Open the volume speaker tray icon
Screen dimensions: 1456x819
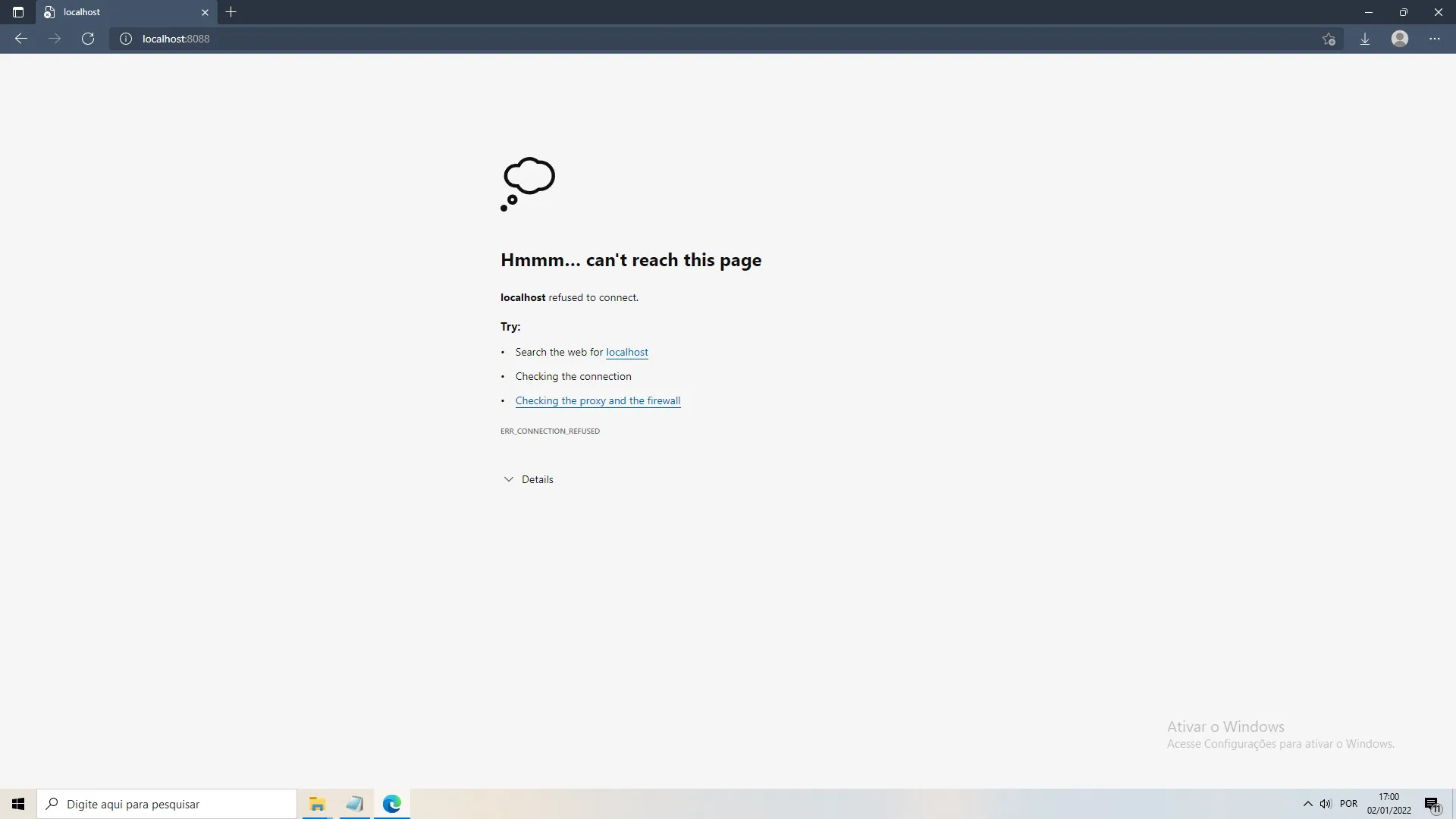click(1326, 804)
